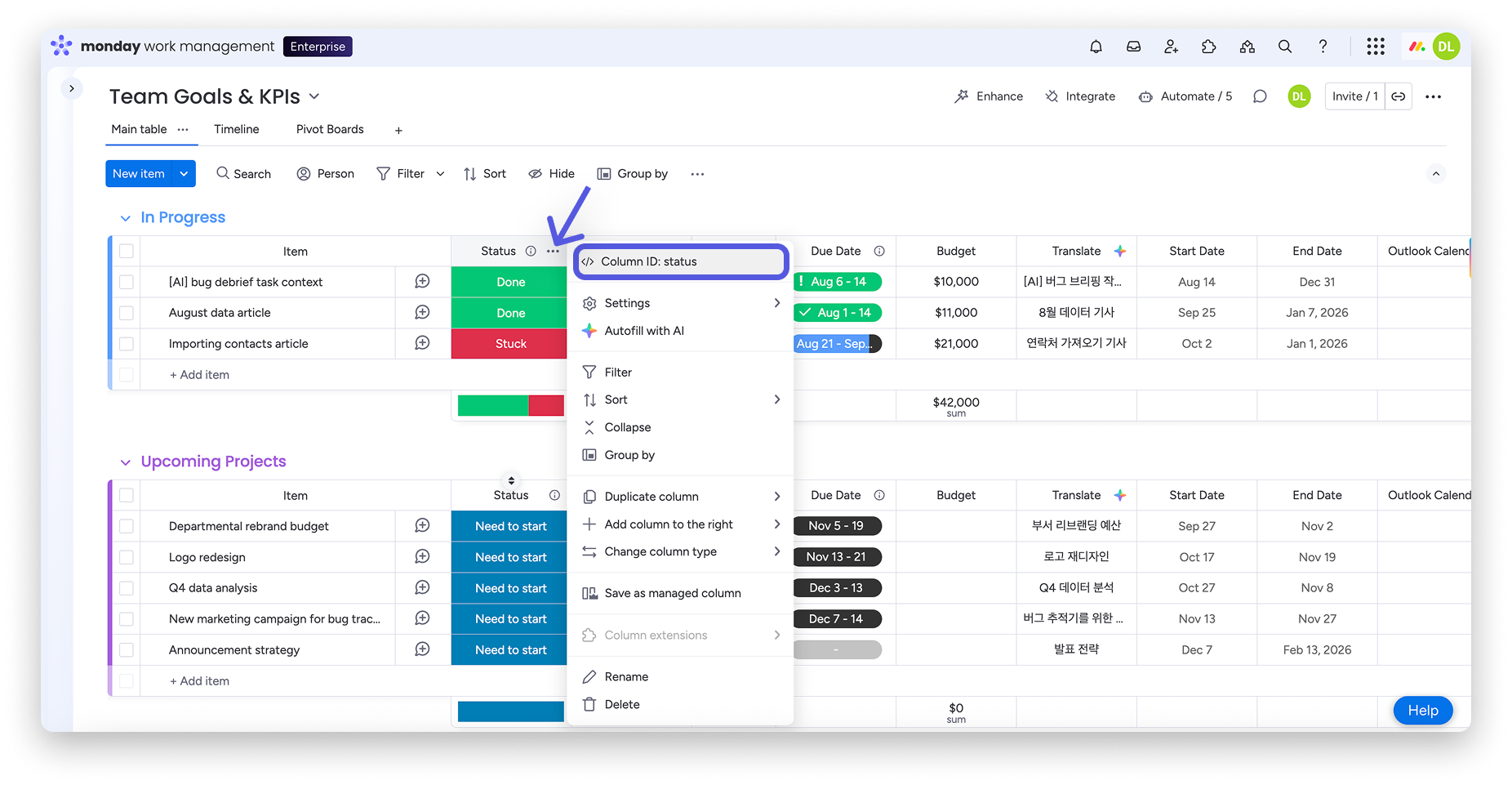Image resolution: width=1512 pixels, height=785 pixels.
Task: Select all items in Upcoming Projects group
Action: (127, 495)
